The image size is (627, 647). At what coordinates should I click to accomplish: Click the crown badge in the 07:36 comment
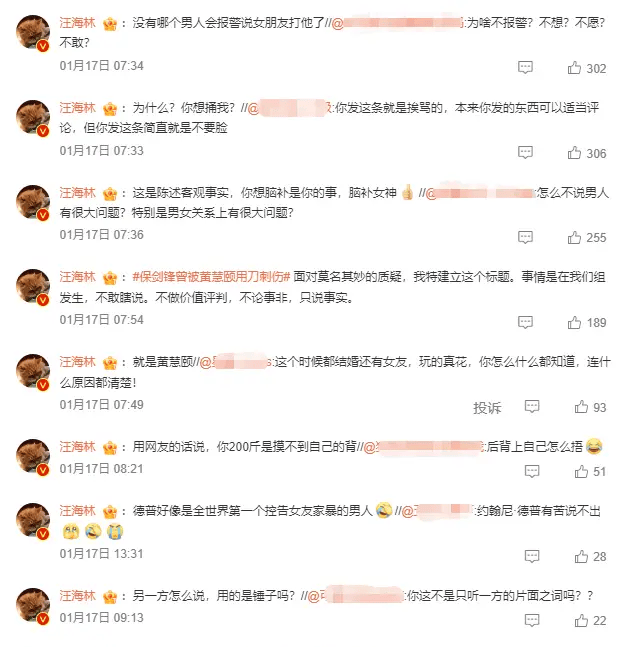[x=110, y=193]
